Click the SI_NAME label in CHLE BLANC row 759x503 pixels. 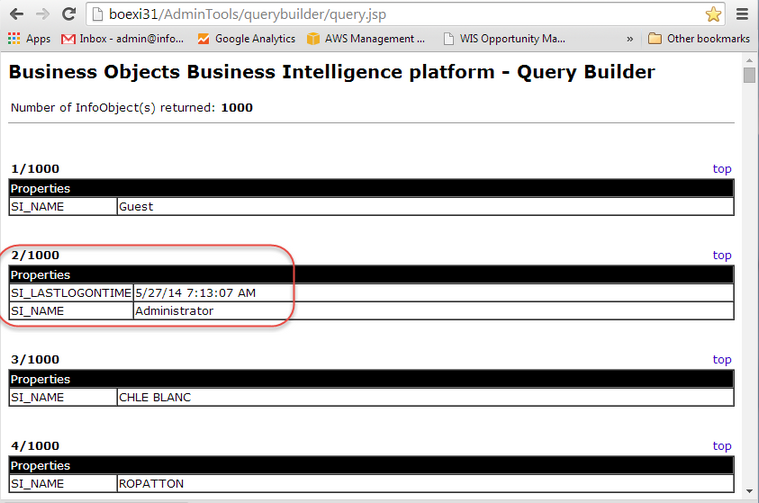pyautogui.click(x=37, y=397)
